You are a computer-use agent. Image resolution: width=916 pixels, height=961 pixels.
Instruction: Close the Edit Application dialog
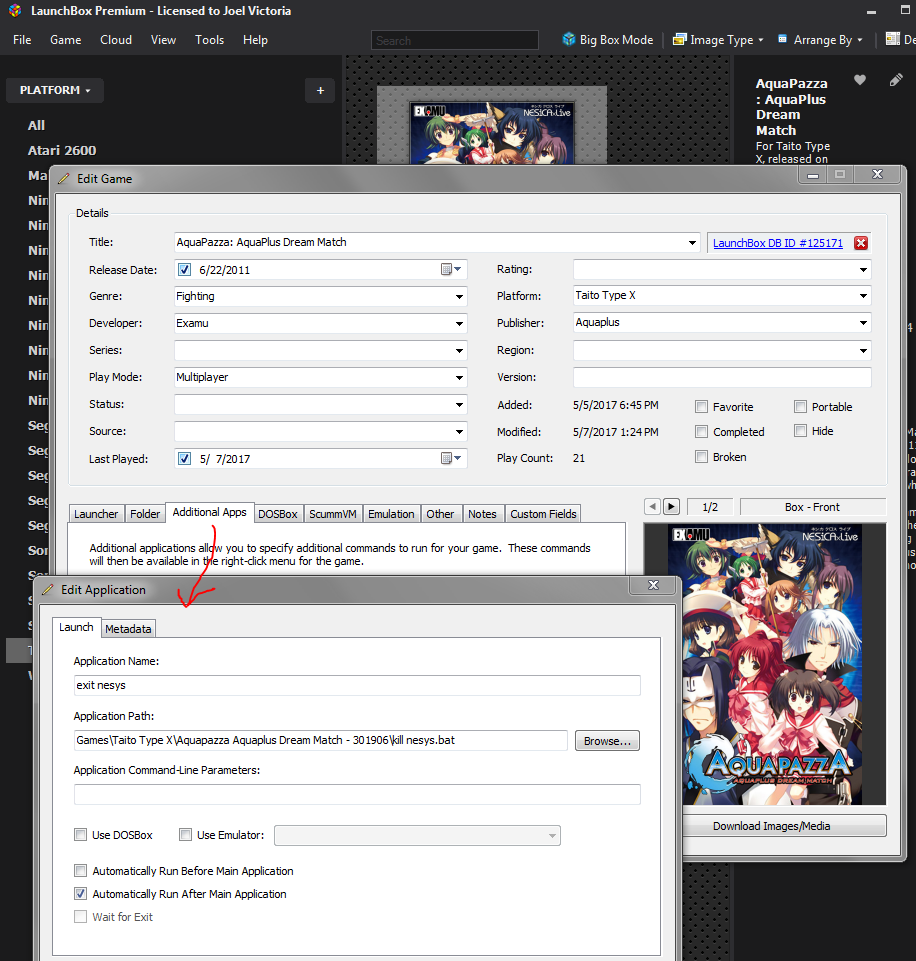[653, 585]
